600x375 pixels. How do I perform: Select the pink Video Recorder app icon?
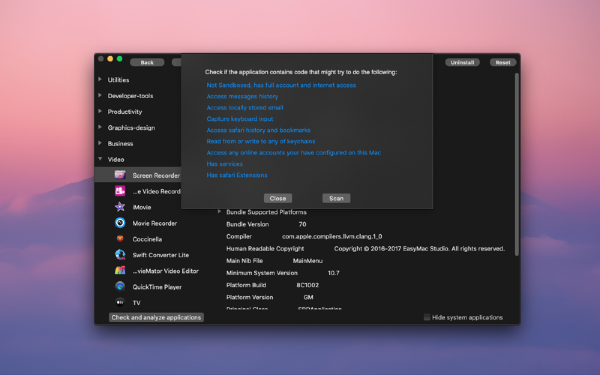coord(120,191)
